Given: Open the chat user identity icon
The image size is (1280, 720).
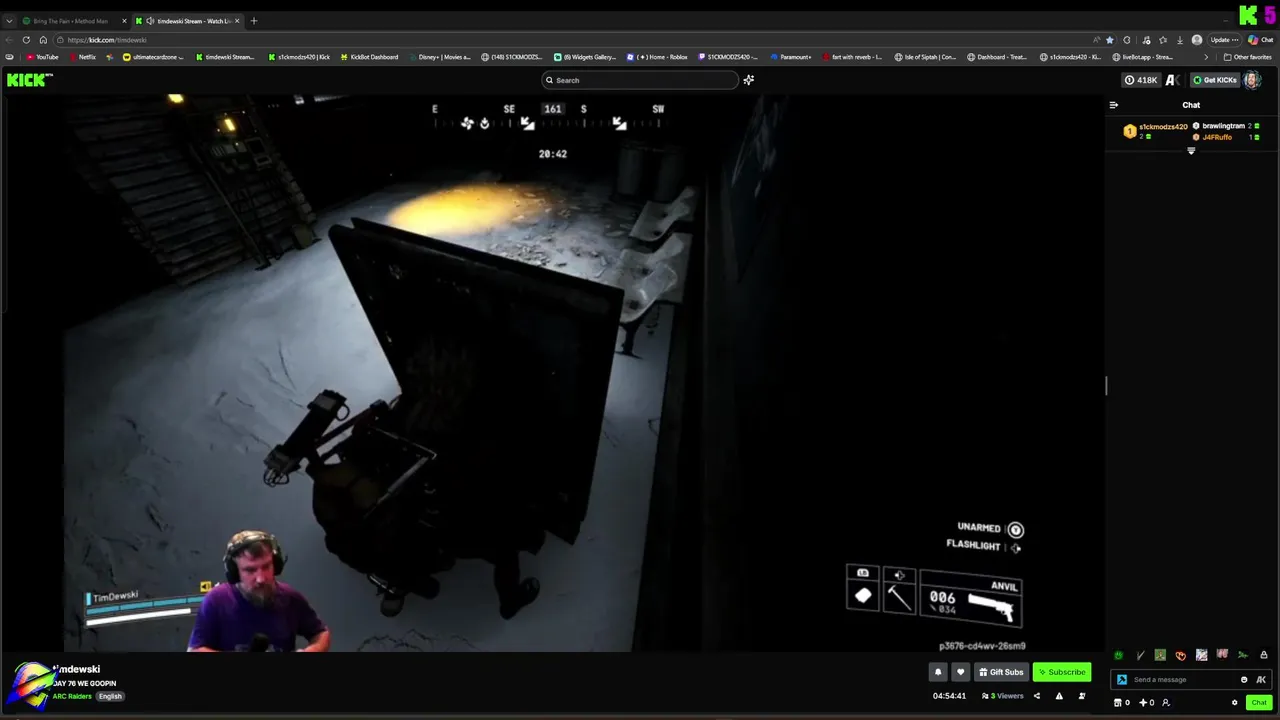Looking at the screenshot, I should coord(1166,702).
